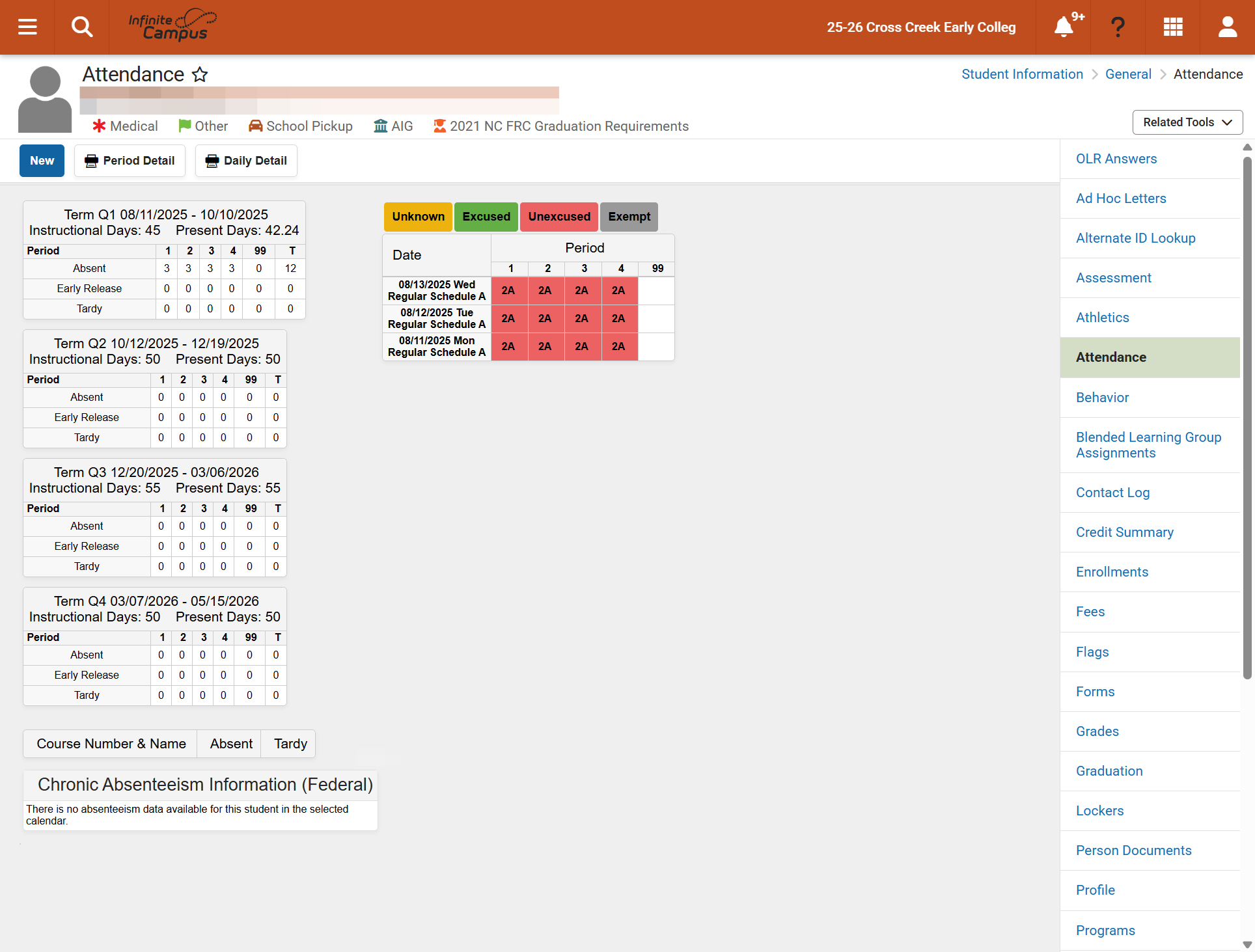
Task: Open the app switcher grid icon
Action: tap(1173, 27)
